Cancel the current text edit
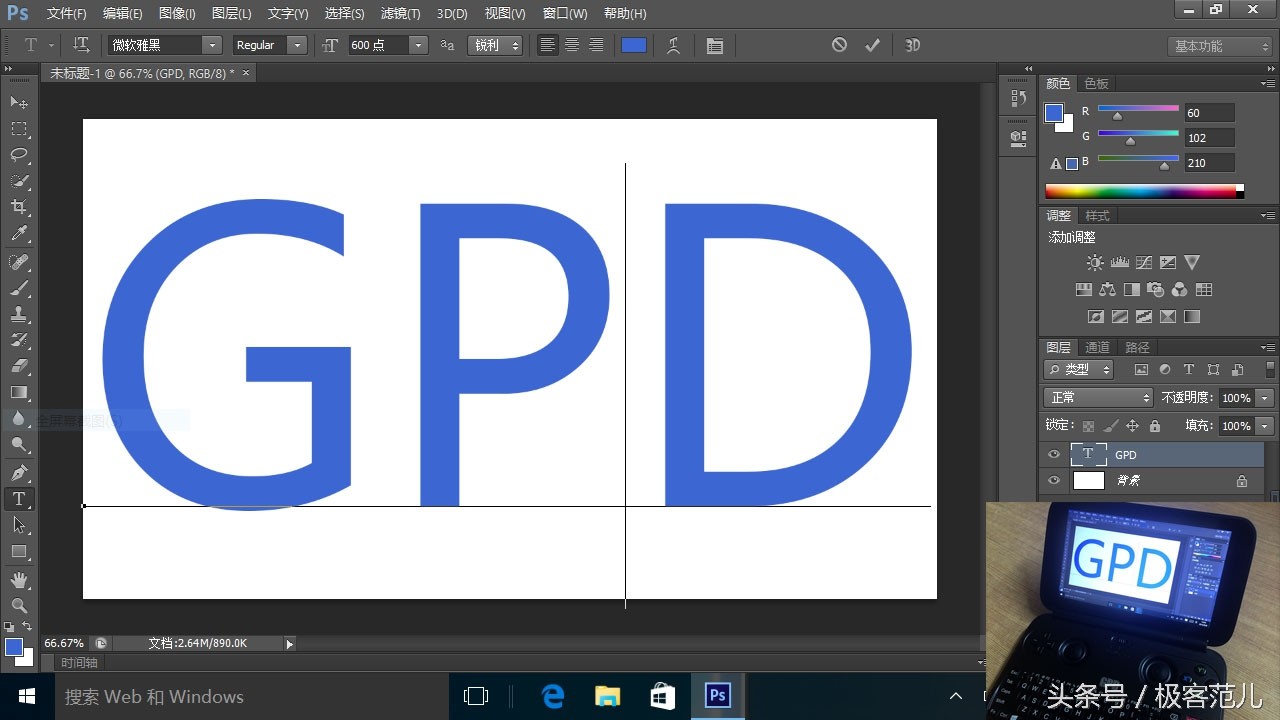This screenshot has height=720, width=1280. 839,45
